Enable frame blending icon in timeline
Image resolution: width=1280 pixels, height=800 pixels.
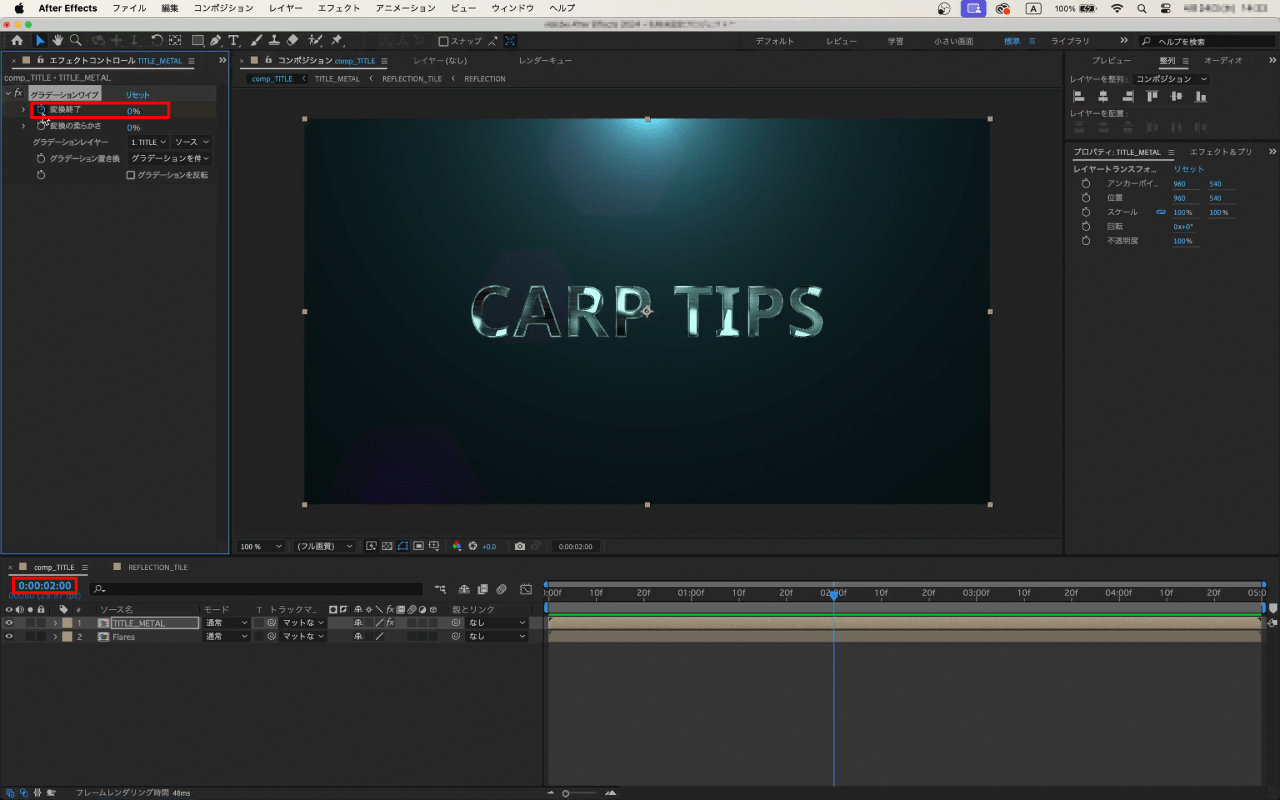point(483,589)
